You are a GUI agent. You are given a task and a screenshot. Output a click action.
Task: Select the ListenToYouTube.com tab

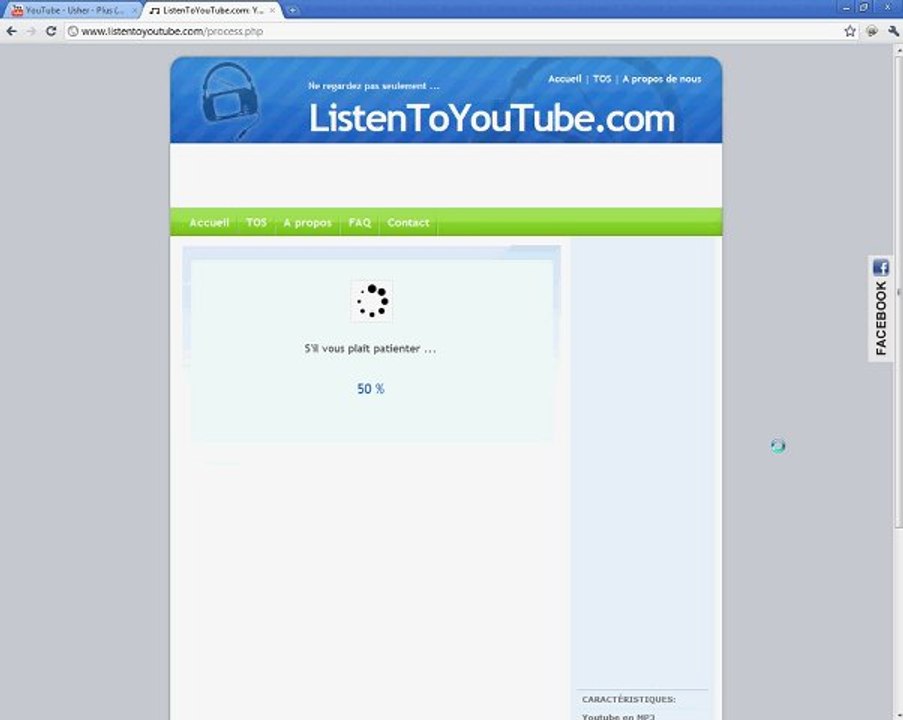(x=210, y=10)
